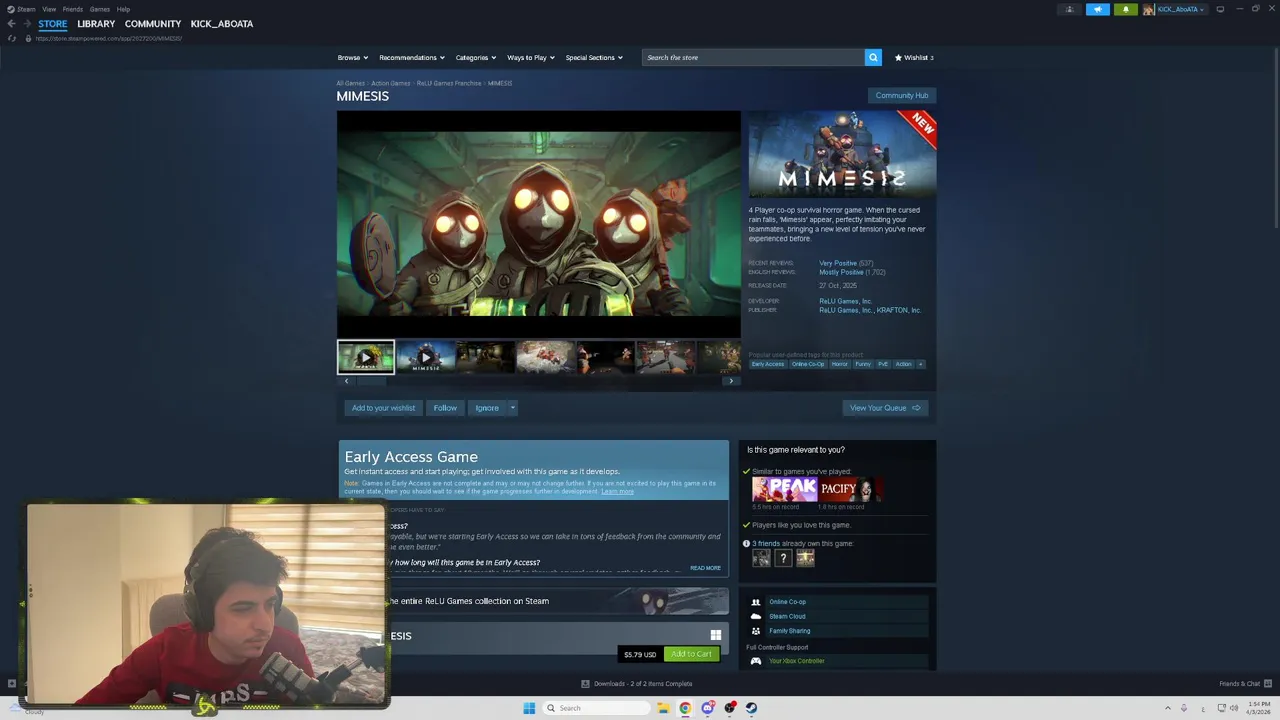
Task: Open the Wishlist star link
Action: [x=914, y=57]
